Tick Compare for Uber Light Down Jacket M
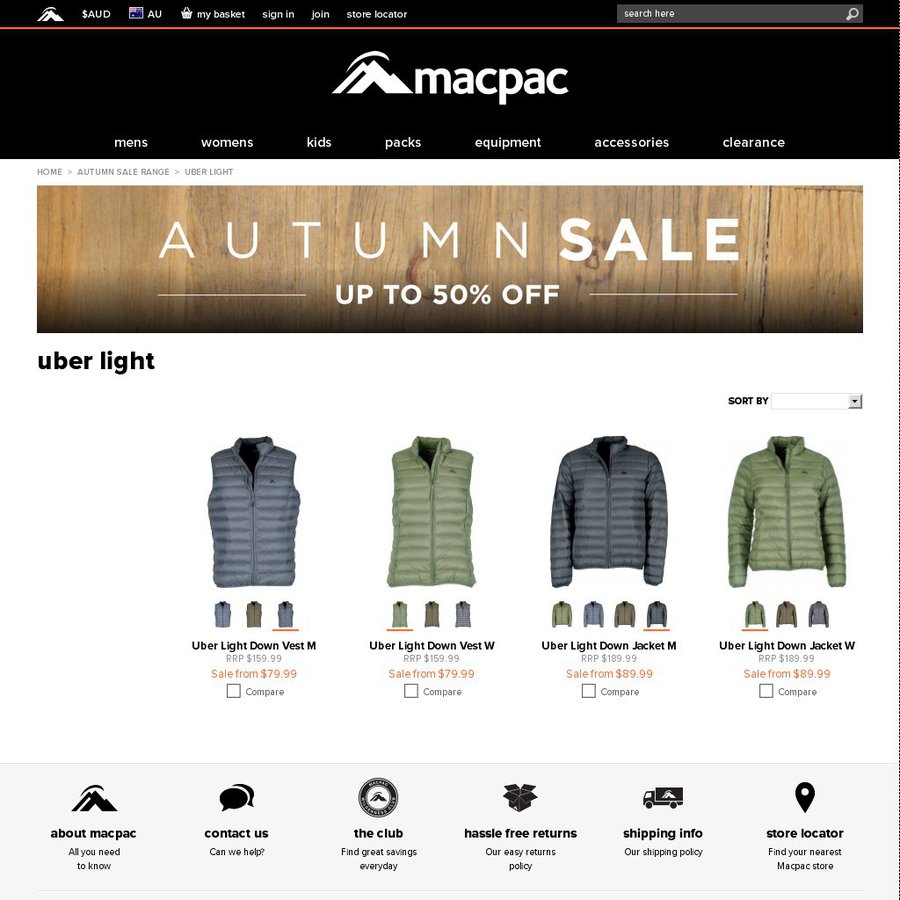 [x=588, y=691]
